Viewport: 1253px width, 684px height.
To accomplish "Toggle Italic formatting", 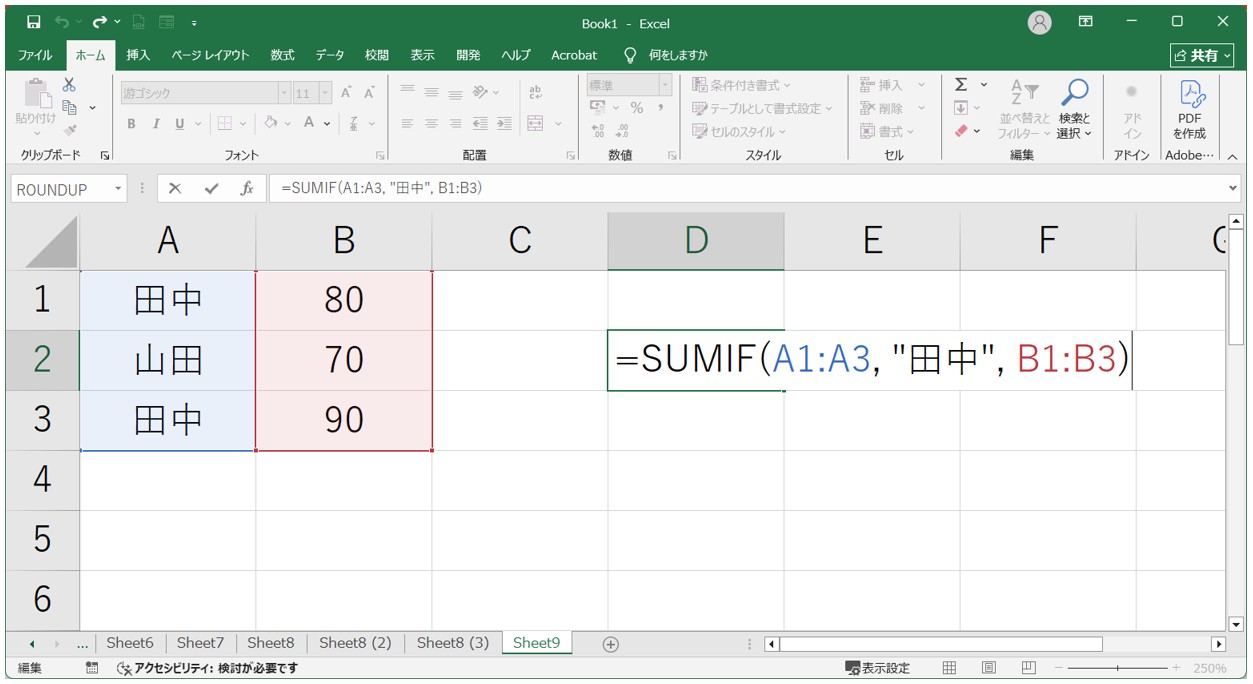I will pos(156,124).
